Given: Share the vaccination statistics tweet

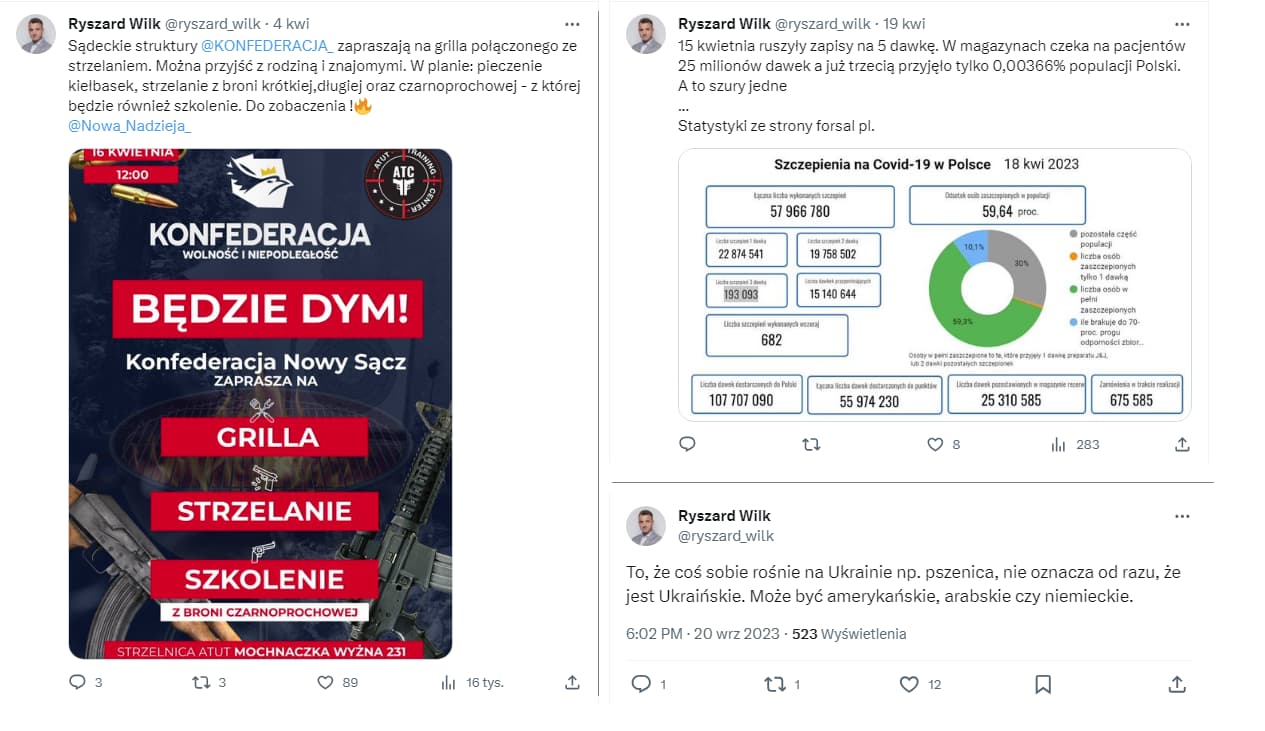Looking at the screenshot, I should (1182, 444).
